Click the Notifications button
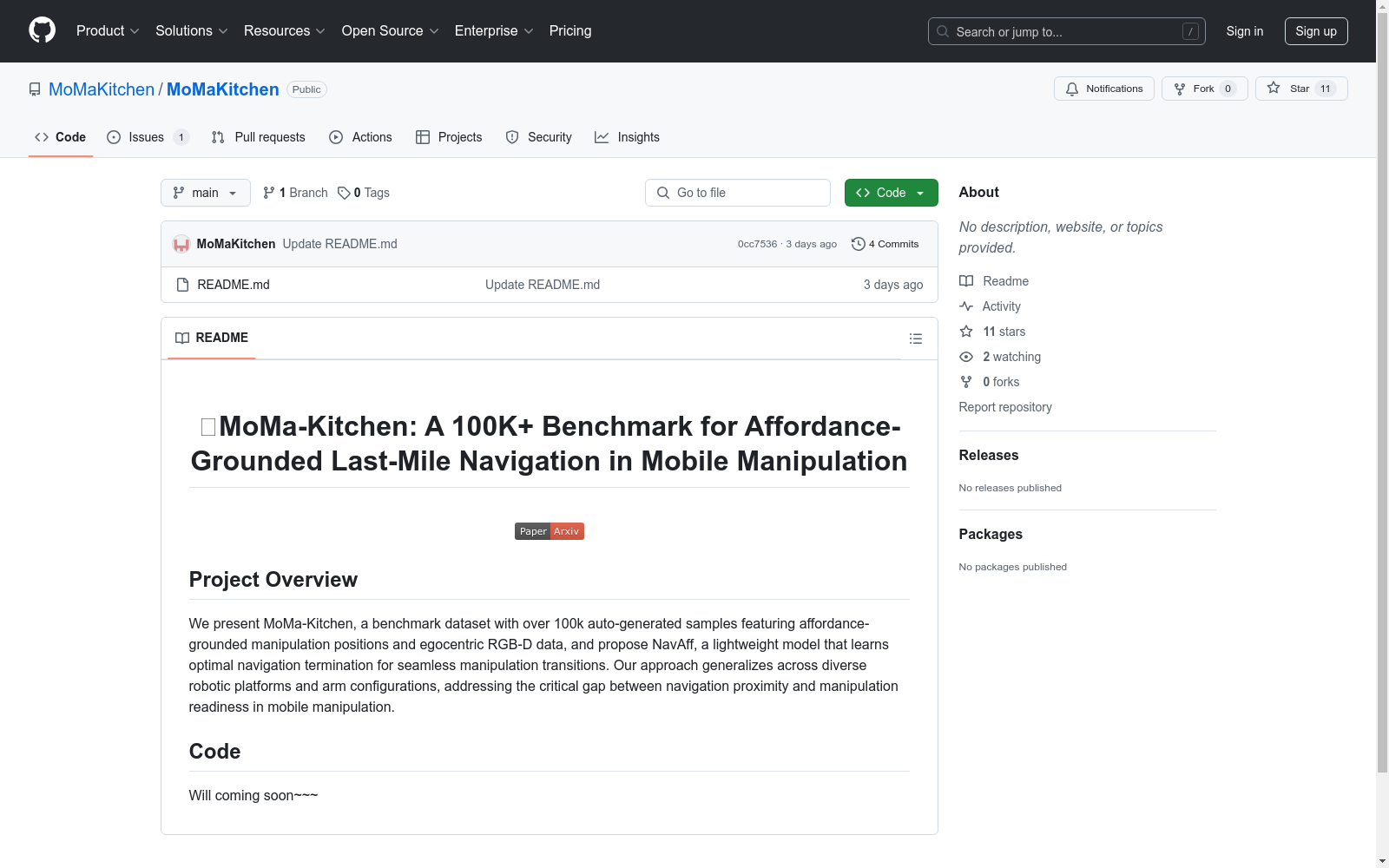 pos(1104,89)
